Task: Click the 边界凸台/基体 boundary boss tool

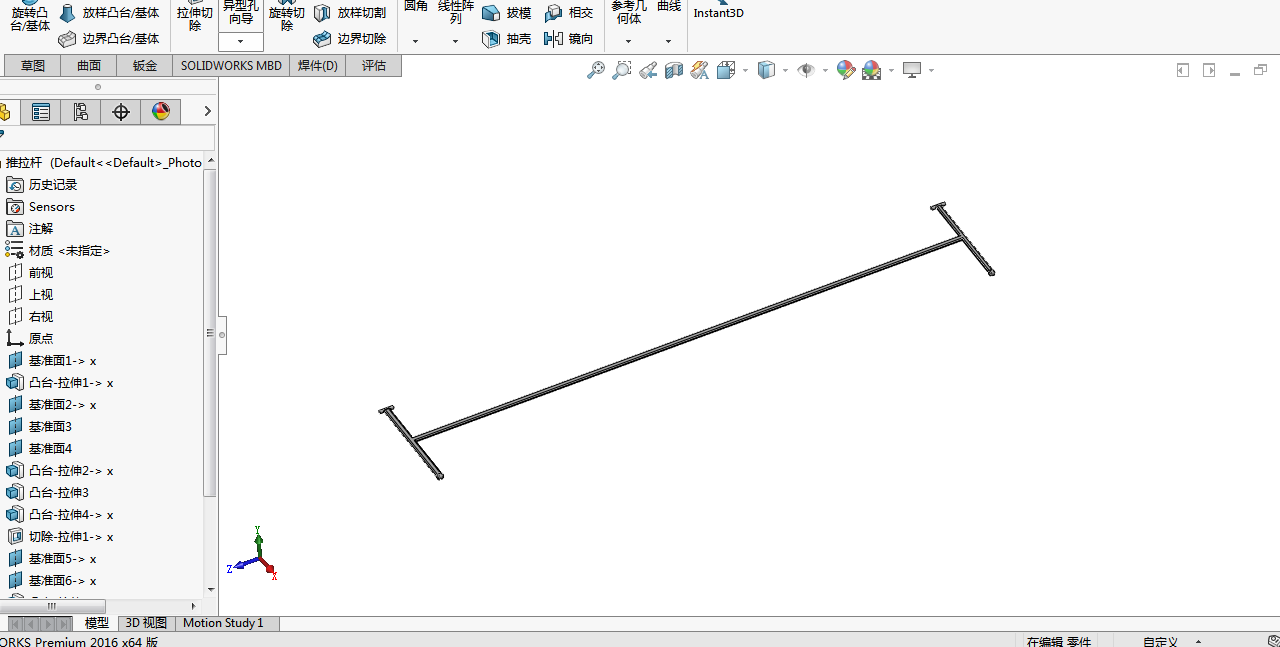Action: 109,39
